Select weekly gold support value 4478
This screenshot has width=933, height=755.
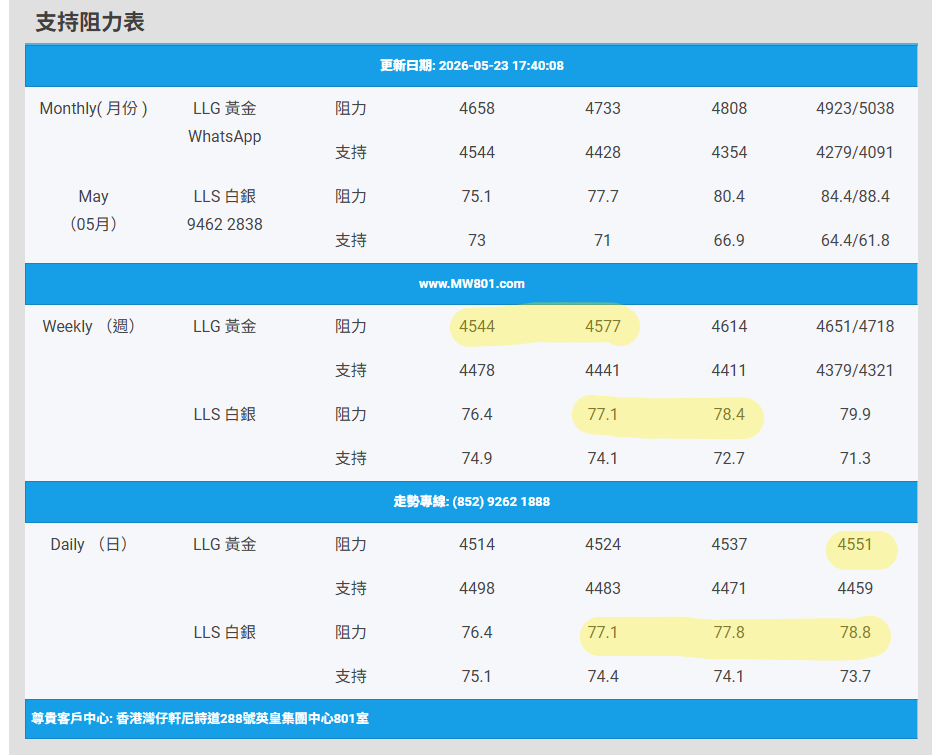coord(477,370)
